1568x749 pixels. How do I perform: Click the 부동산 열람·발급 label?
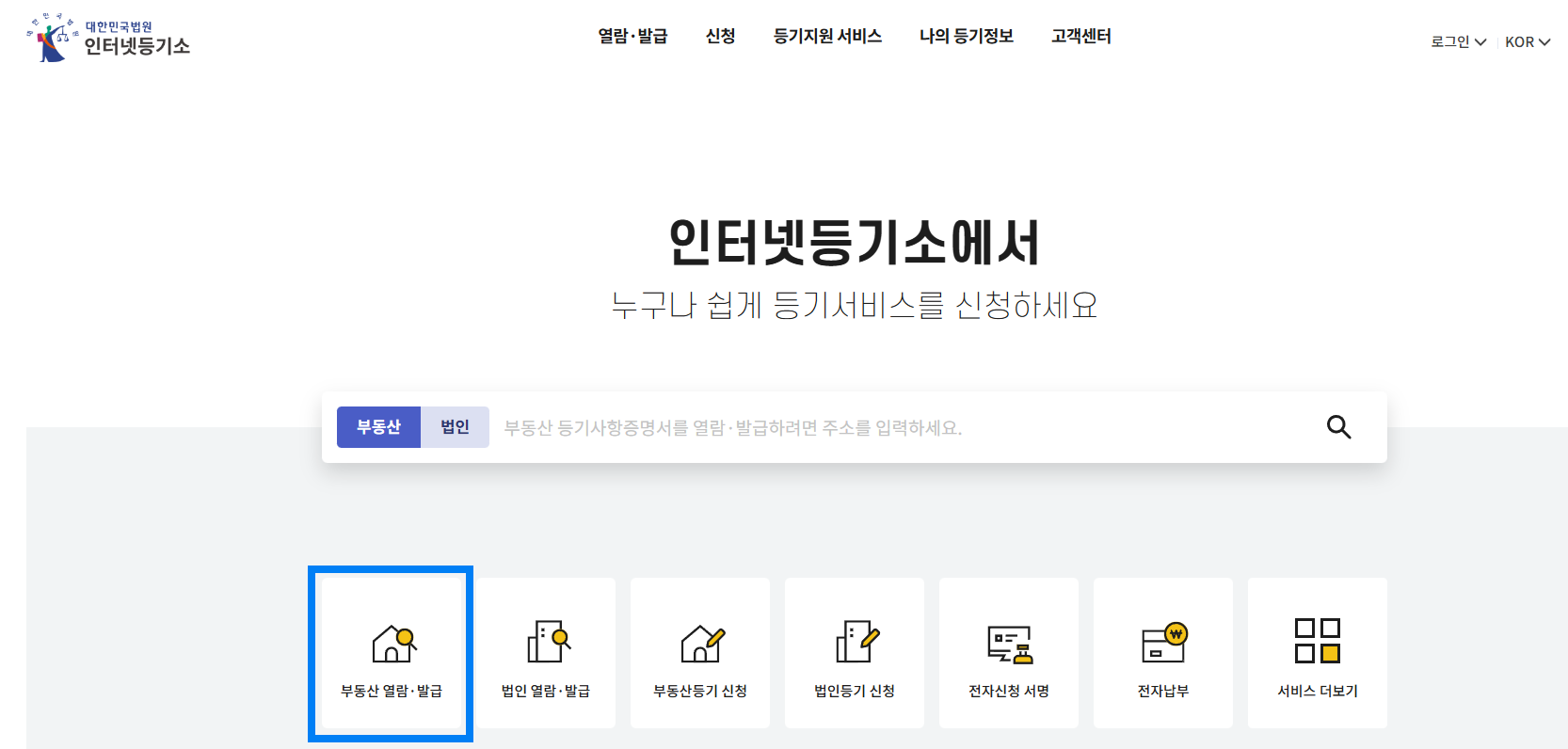392,691
